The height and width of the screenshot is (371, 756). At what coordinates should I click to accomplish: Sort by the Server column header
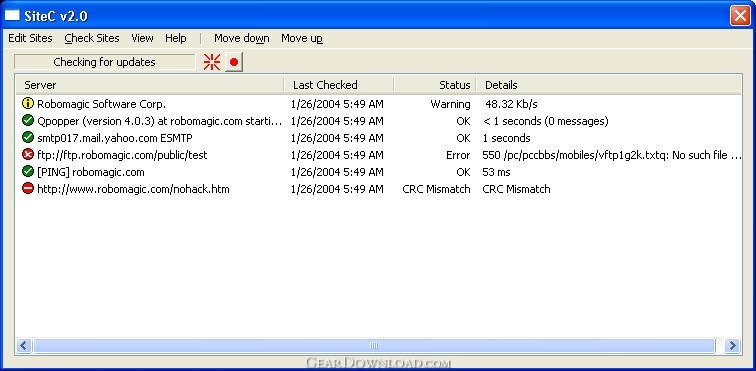(x=149, y=85)
